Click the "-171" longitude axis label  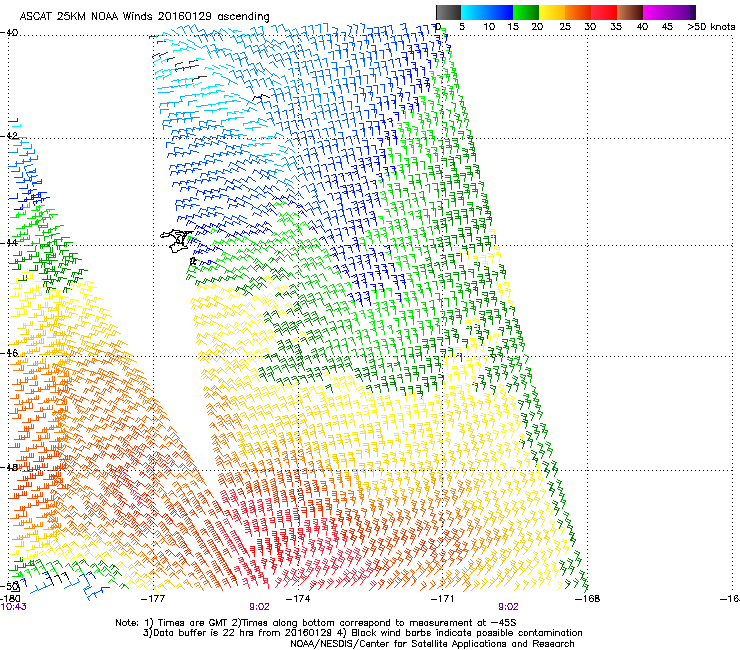pyautogui.click(x=442, y=599)
